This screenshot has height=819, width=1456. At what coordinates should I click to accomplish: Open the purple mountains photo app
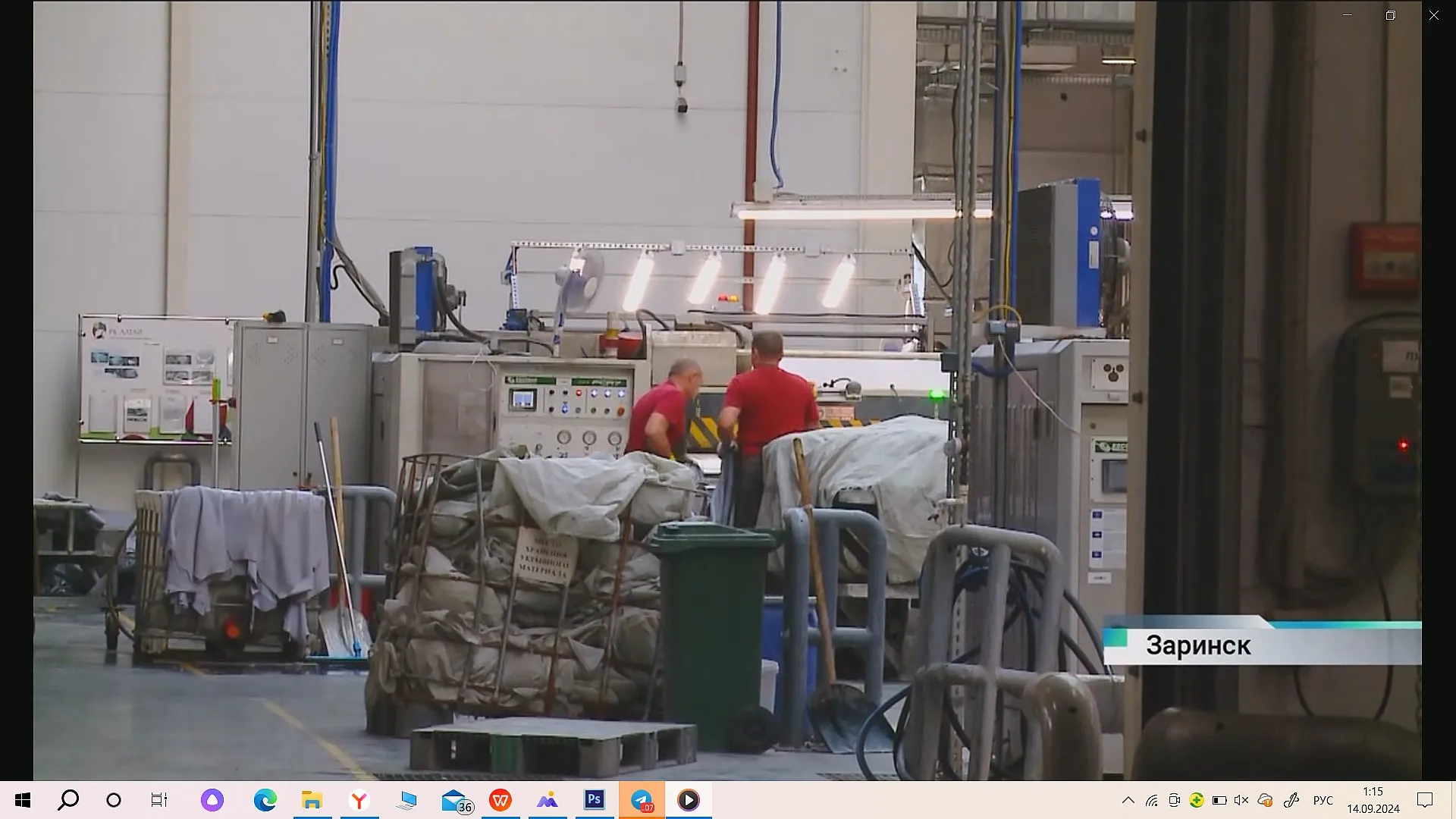coord(548,800)
